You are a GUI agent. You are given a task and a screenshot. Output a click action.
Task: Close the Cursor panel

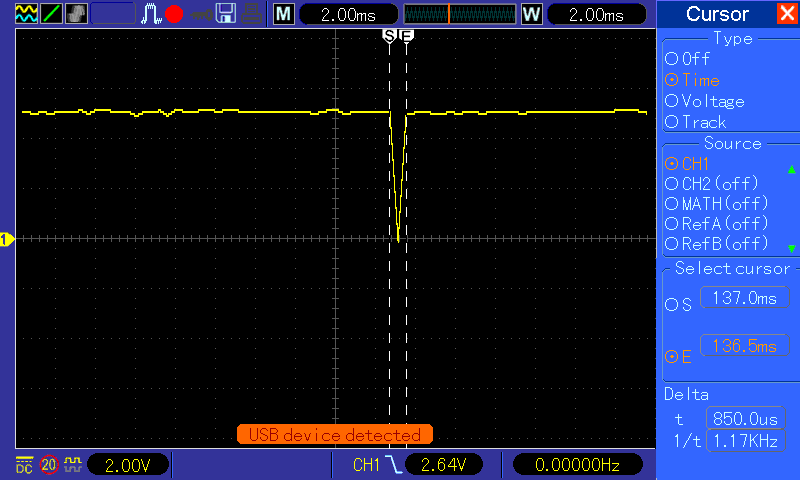787,14
